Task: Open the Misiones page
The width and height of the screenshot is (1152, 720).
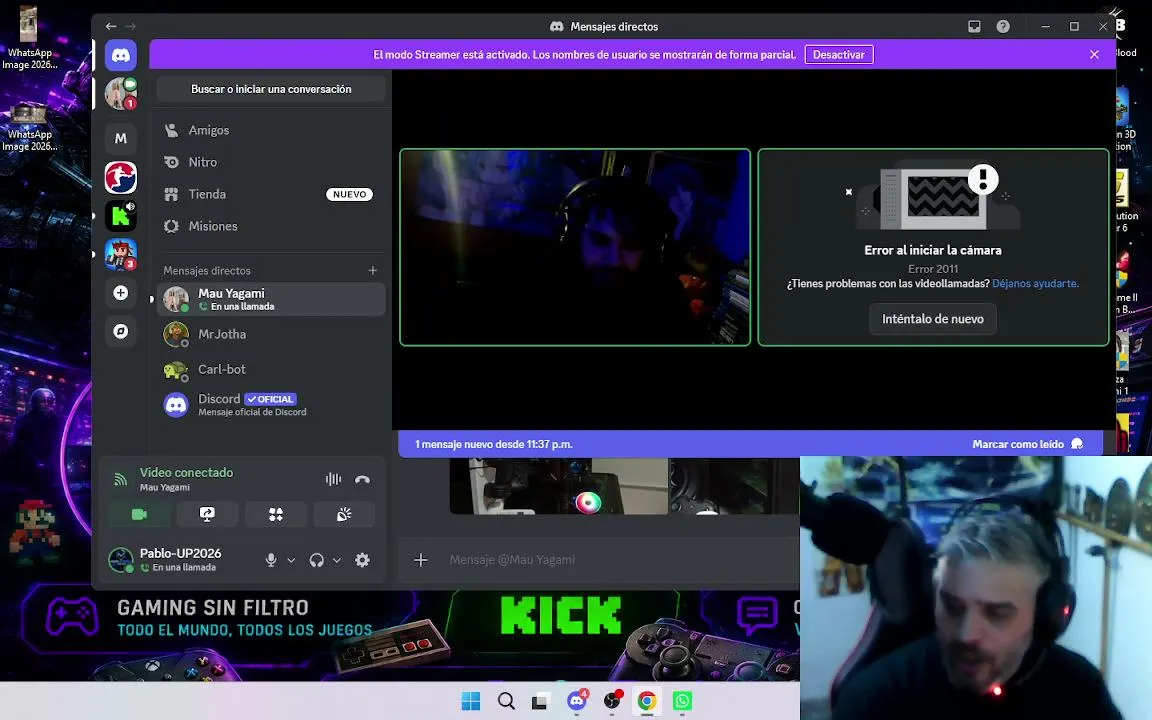Action: tap(270, 226)
